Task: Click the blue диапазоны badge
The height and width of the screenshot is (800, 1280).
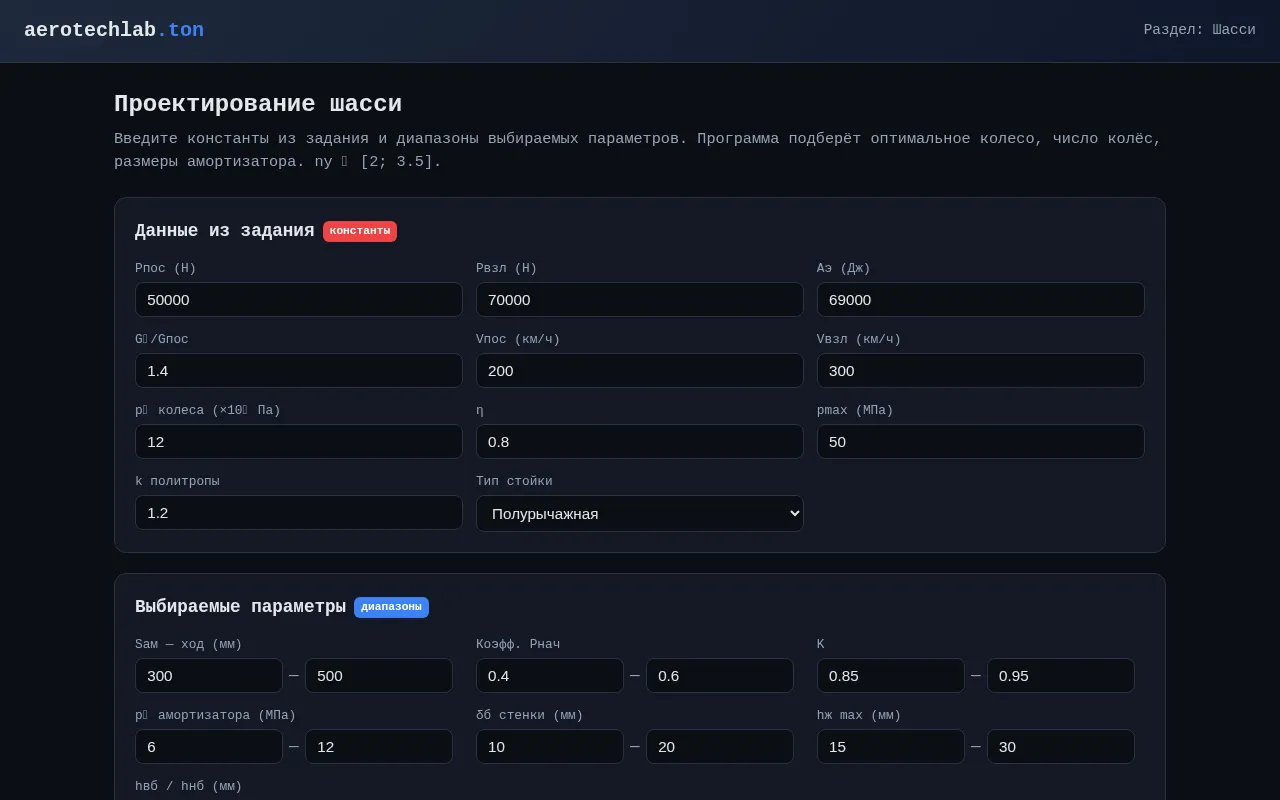Action: (x=391, y=607)
